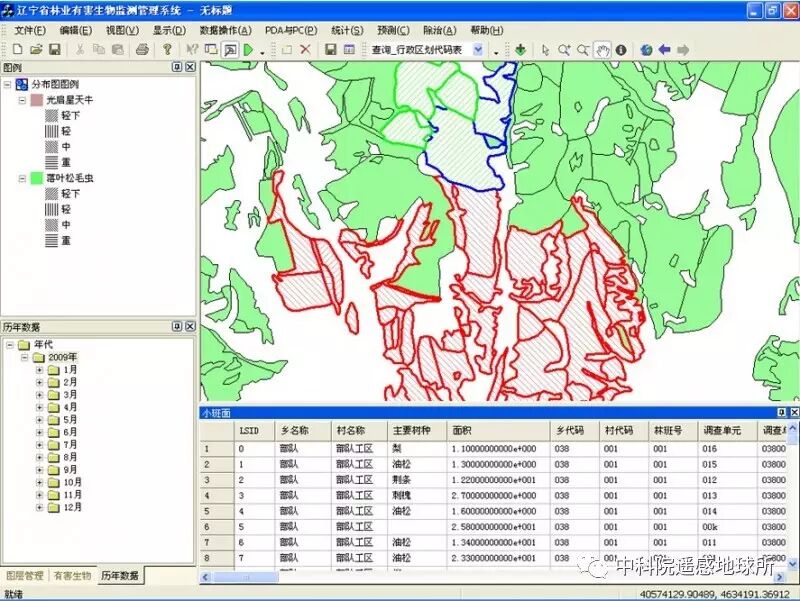The width and height of the screenshot is (800, 601).
Task: Click the Open folder toolbar icon
Action: pyautogui.click(x=36, y=49)
